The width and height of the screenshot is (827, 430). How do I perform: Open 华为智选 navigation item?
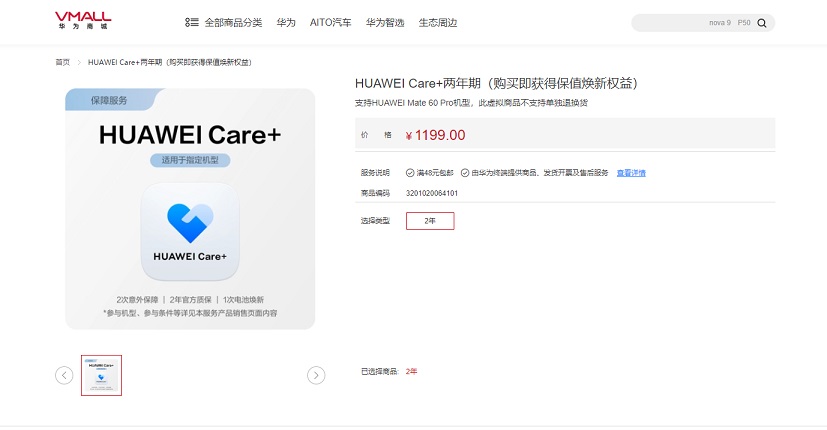385,23
